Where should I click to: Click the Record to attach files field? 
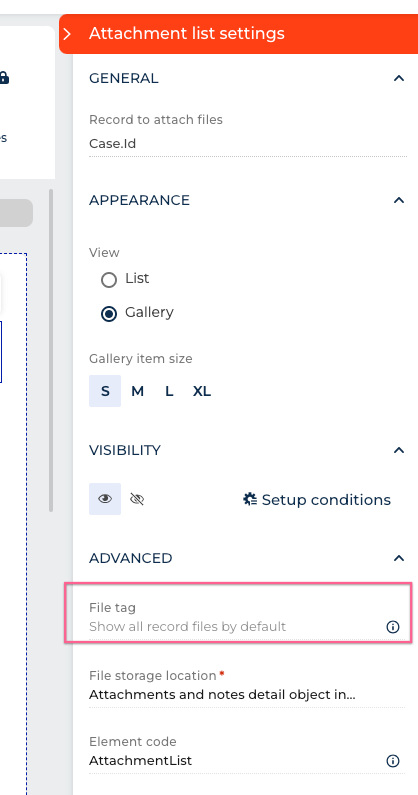[x=248, y=134]
